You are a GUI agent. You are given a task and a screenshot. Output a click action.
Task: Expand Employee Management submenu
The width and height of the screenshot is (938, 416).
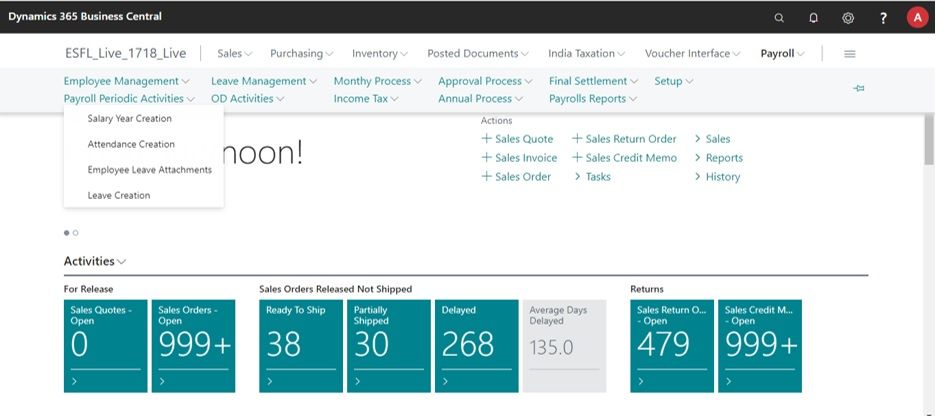pos(127,81)
